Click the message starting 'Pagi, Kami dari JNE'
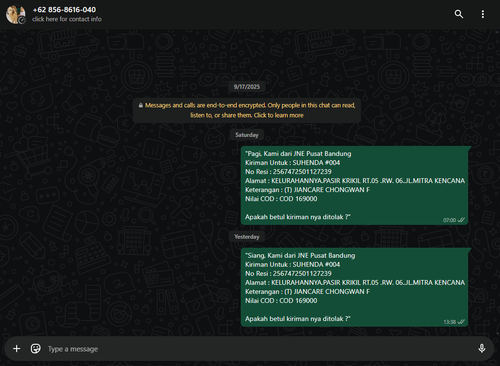This screenshot has height=366, width=500. click(354, 185)
